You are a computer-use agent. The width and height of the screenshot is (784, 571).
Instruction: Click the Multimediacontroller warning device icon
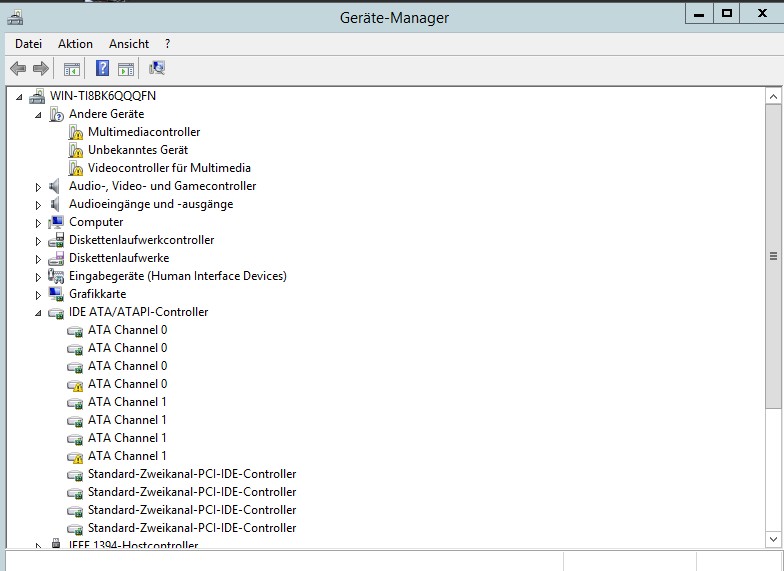coord(76,132)
